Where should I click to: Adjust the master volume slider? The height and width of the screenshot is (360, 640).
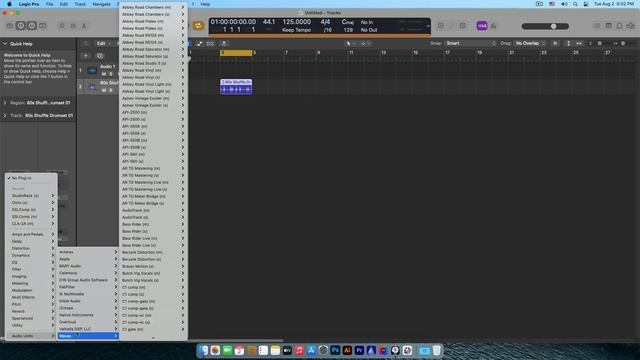545,26
